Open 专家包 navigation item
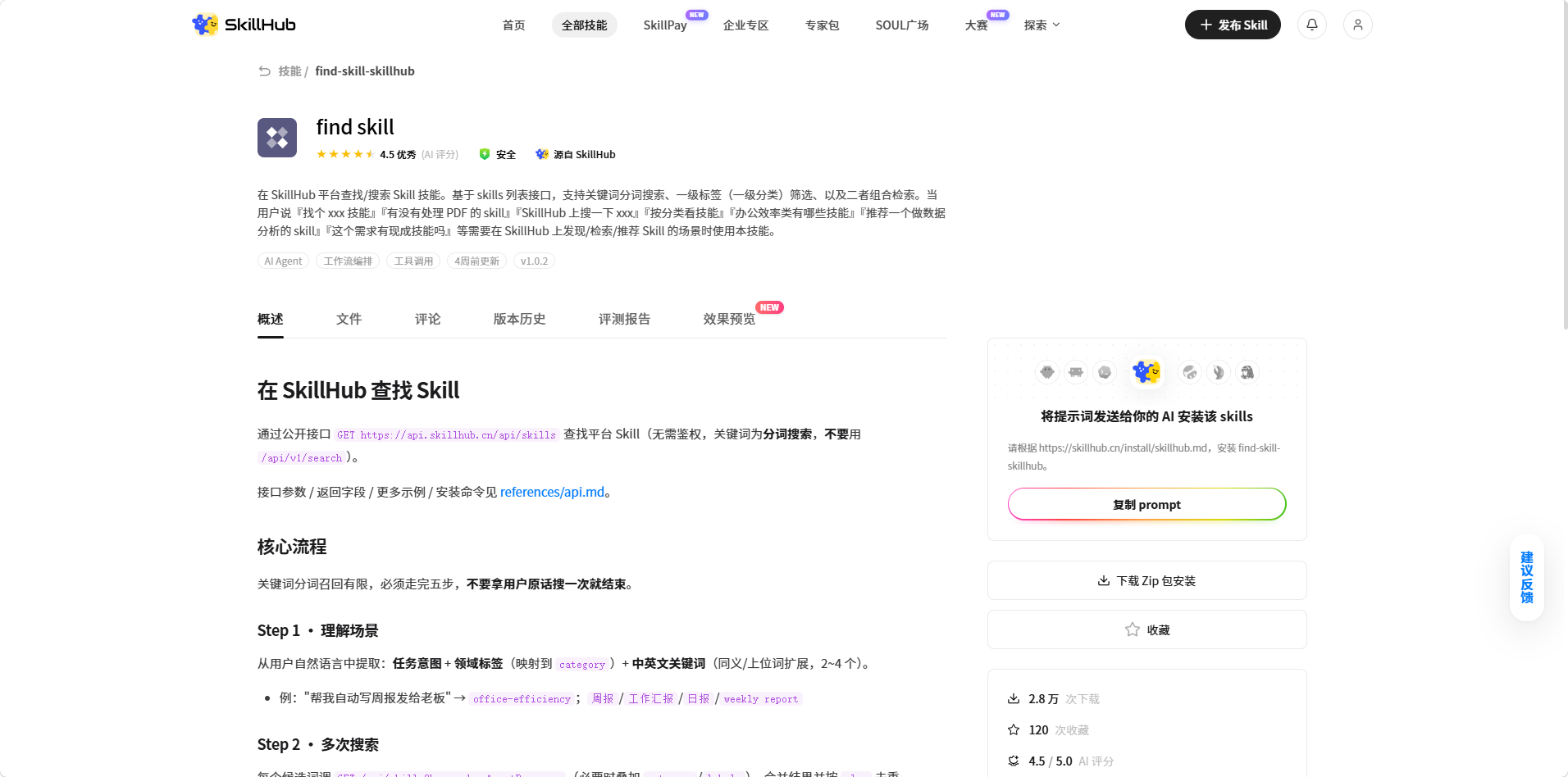The height and width of the screenshot is (777, 1568). 823,25
